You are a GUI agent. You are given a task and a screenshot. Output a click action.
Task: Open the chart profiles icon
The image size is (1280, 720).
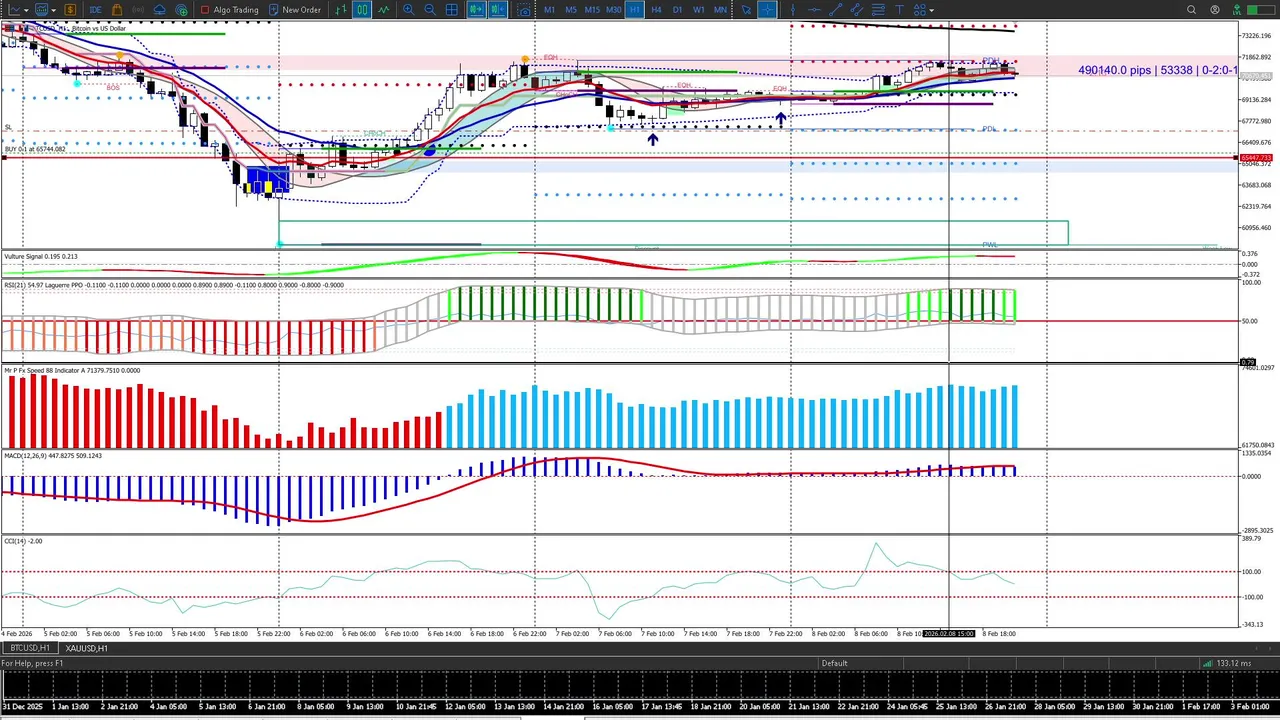click(42, 10)
